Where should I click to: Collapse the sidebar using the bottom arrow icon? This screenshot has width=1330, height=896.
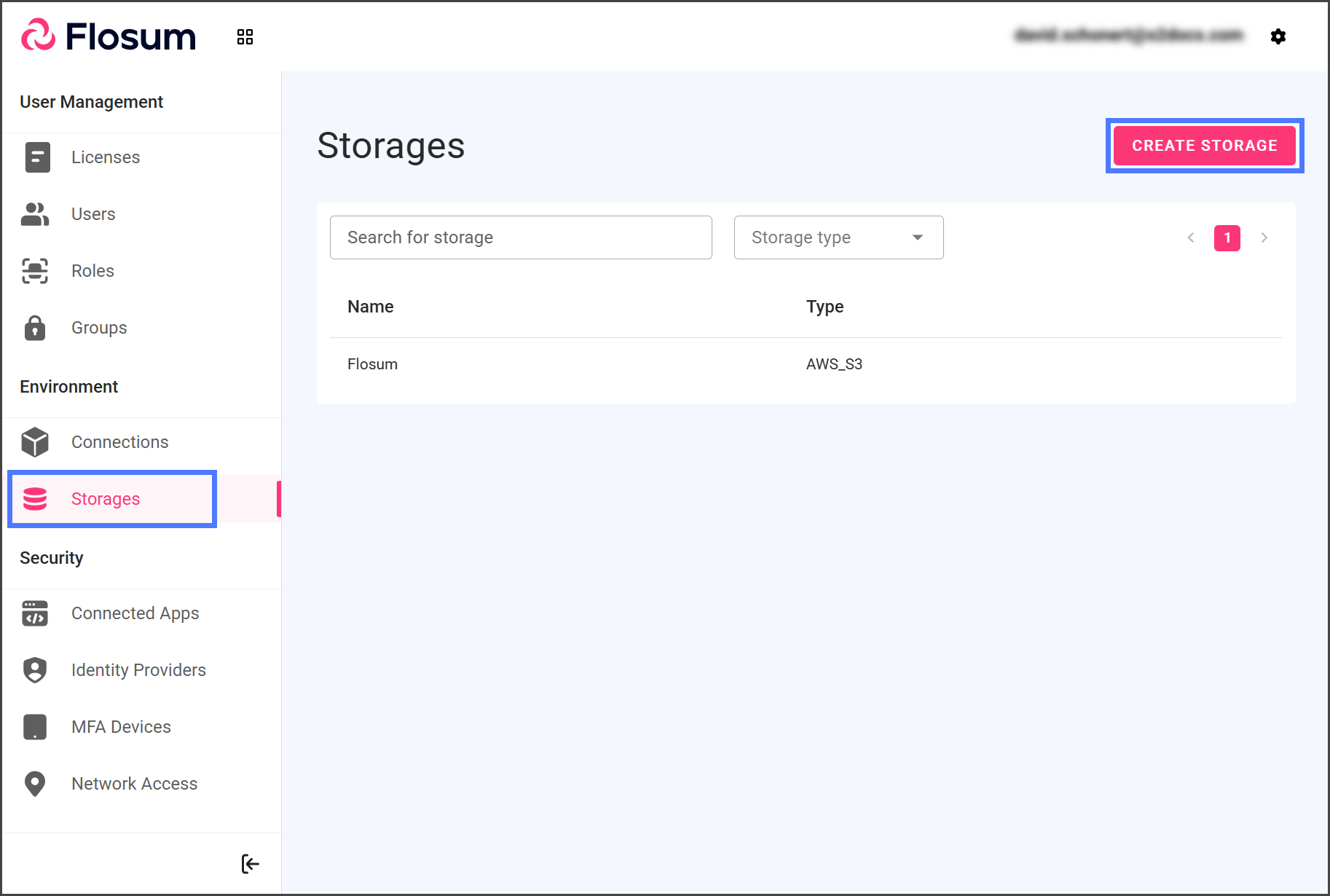pos(250,864)
